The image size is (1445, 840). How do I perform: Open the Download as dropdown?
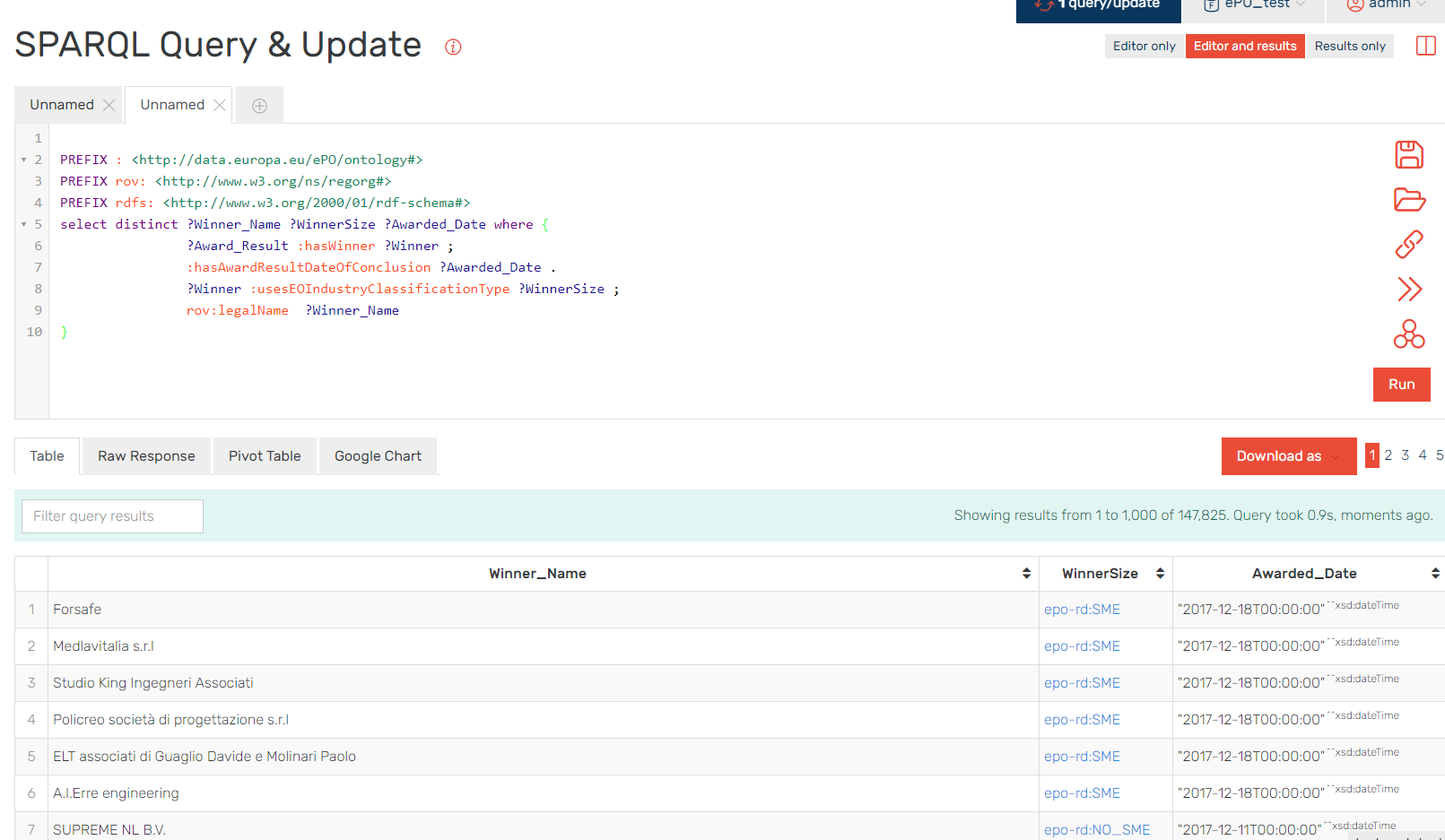tap(1289, 456)
